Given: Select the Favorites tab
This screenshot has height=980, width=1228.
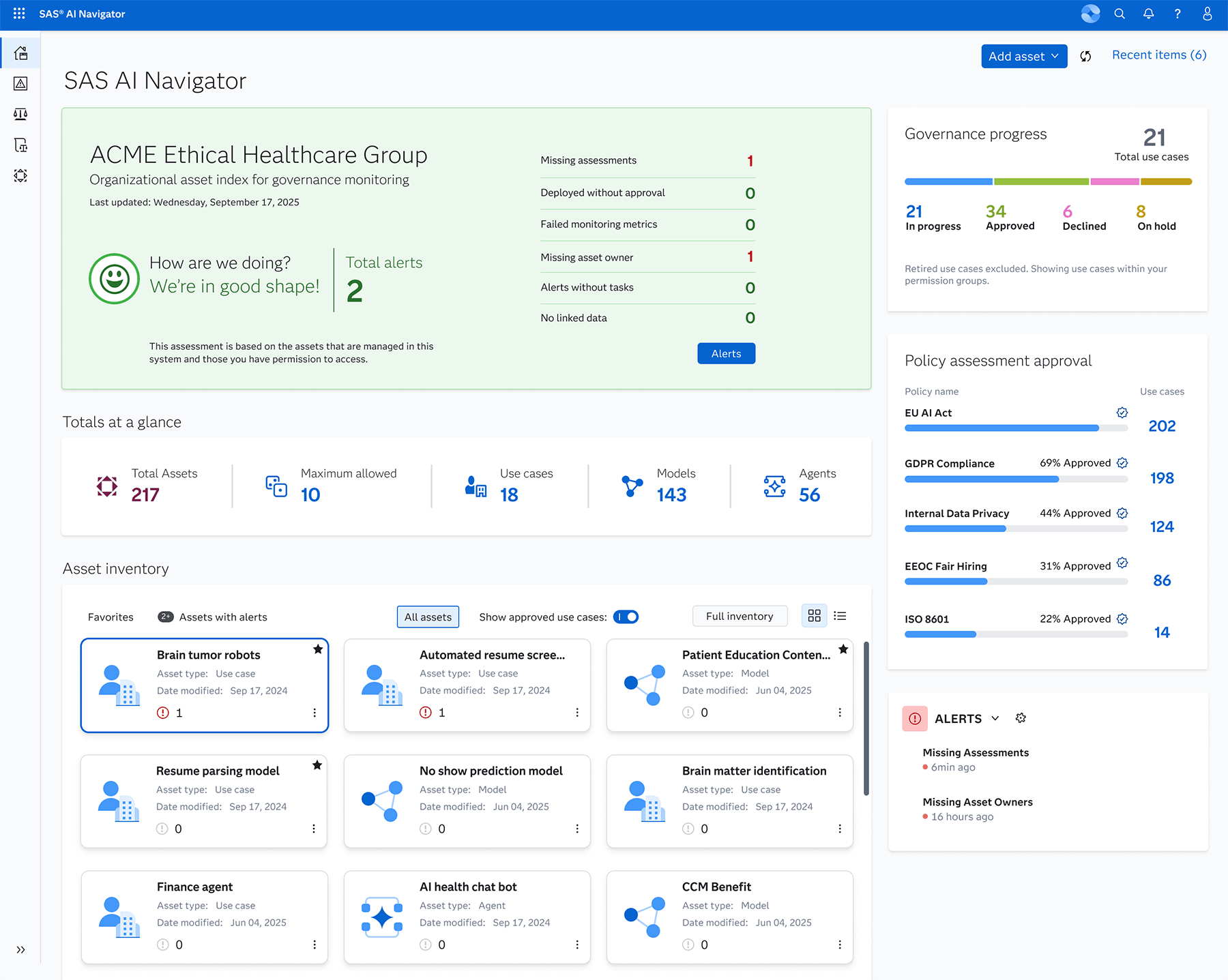Looking at the screenshot, I should point(111,617).
